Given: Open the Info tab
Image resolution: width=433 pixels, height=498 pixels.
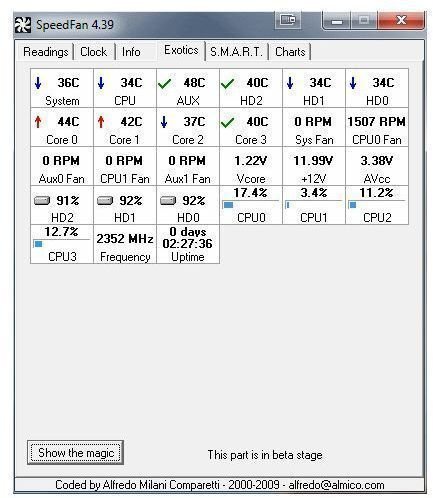Looking at the screenshot, I should coord(131,52).
